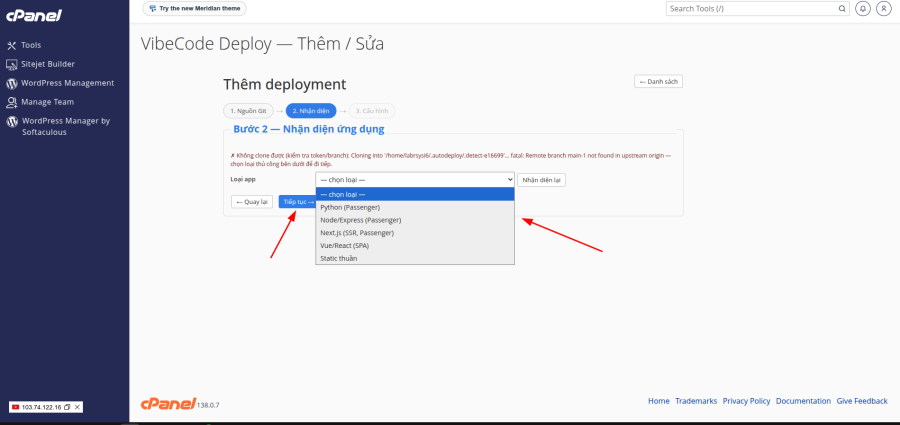Close the IP address badge
This screenshot has width=900, height=425.
[x=77, y=407]
